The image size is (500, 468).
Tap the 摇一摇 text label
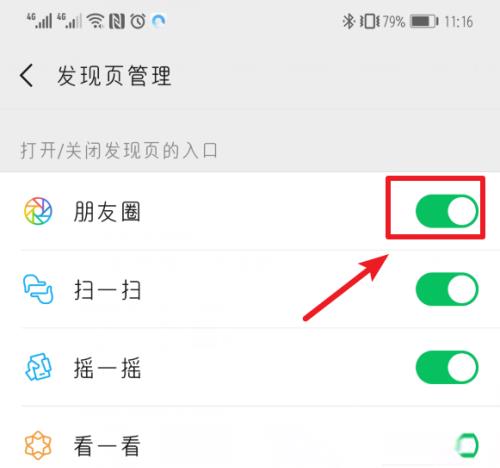pyautogui.click(x=107, y=368)
